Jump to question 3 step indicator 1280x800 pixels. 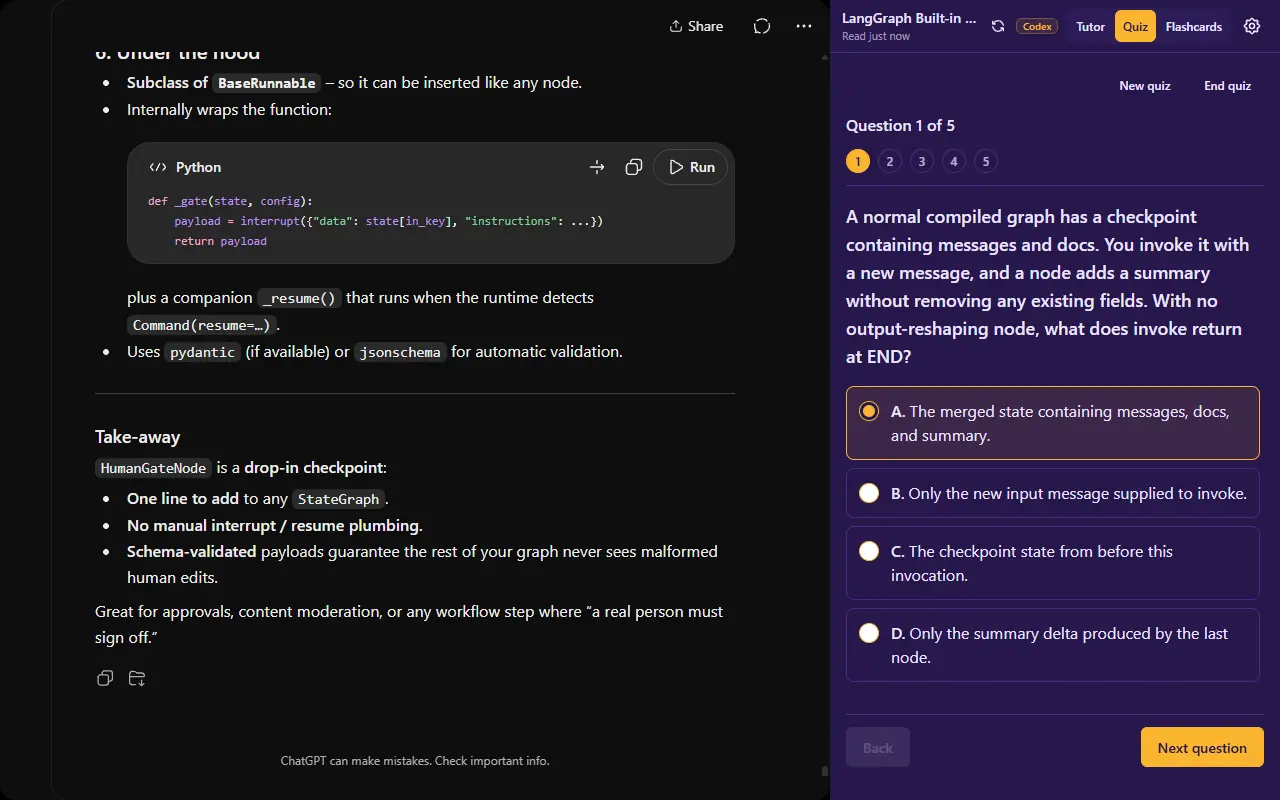pos(922,161)
